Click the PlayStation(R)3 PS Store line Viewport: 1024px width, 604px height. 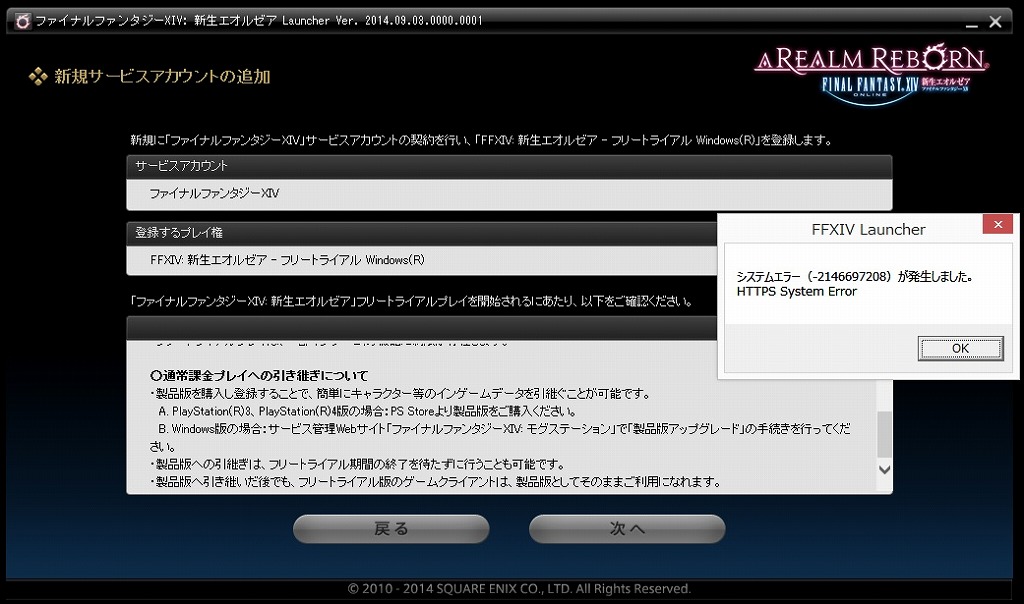click(x=367, y=411)
